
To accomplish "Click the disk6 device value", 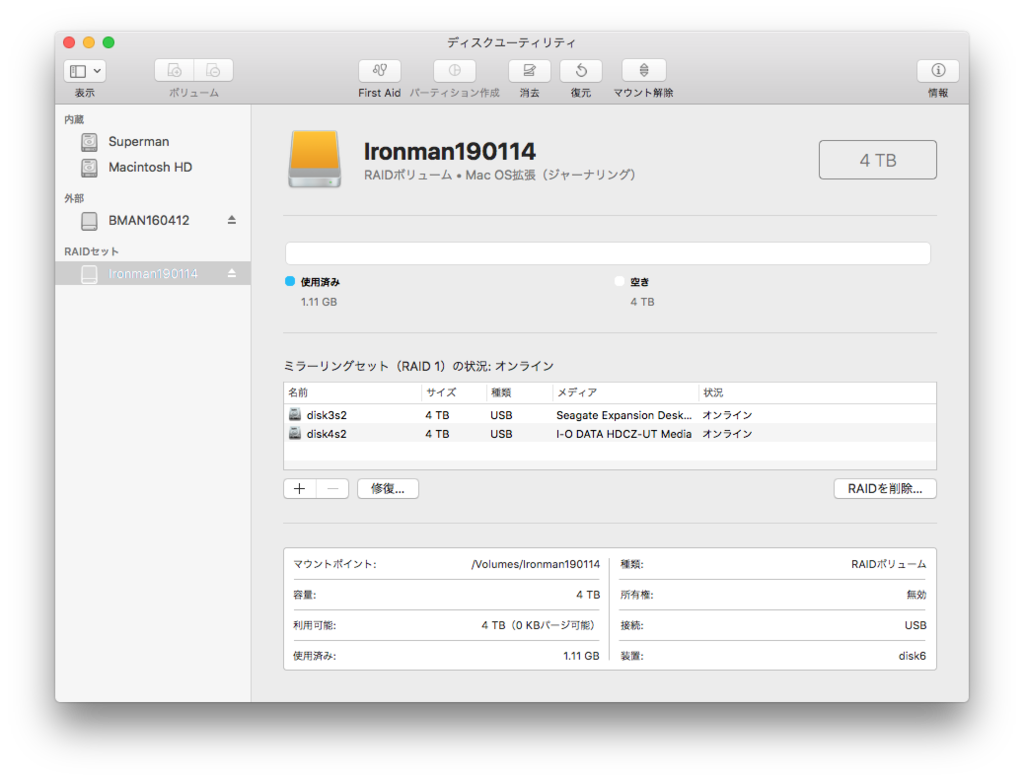I will coord(912,656).
